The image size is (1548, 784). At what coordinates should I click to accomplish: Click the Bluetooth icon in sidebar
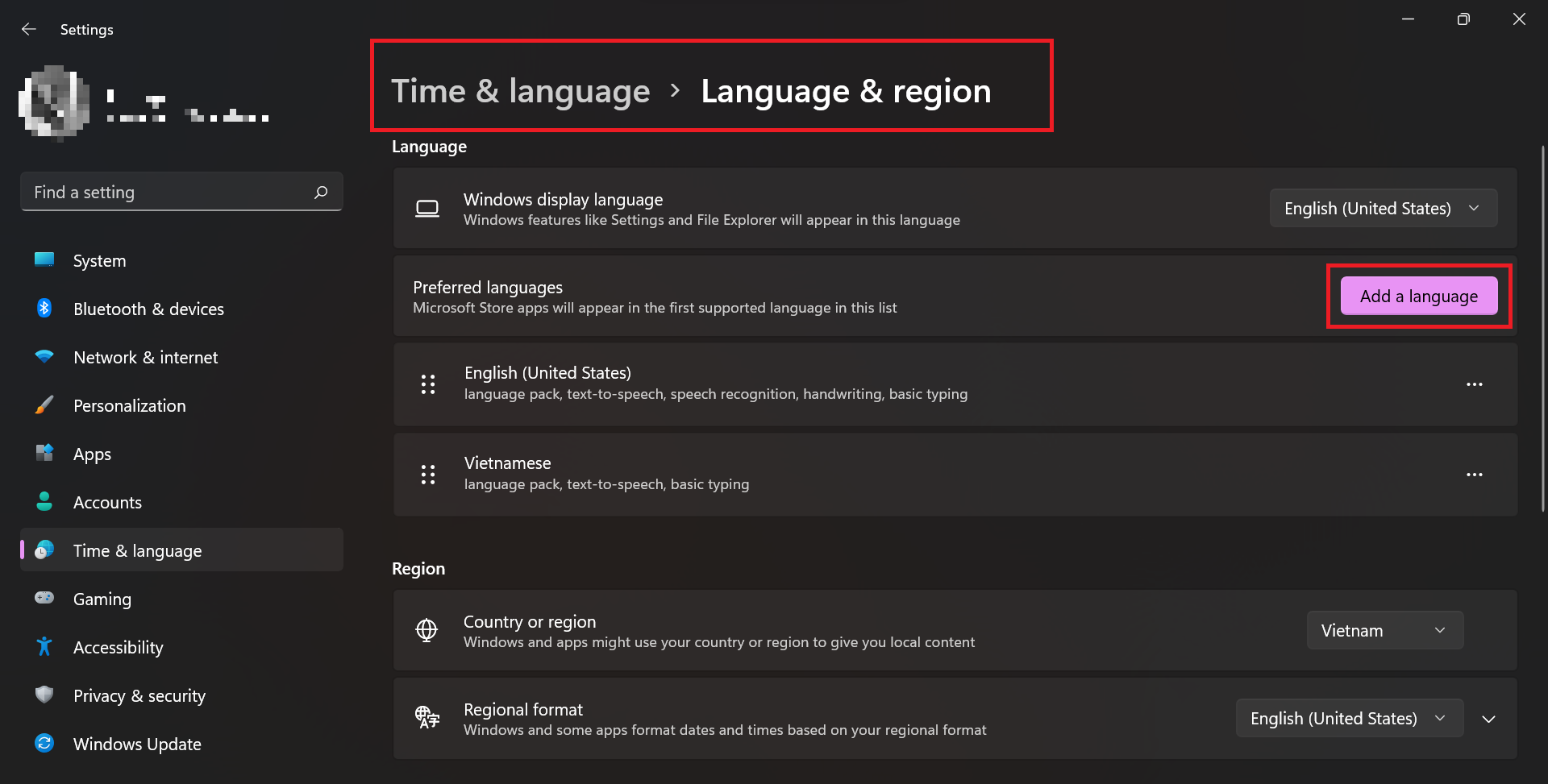pyautogui.click(x=44, y=308)
